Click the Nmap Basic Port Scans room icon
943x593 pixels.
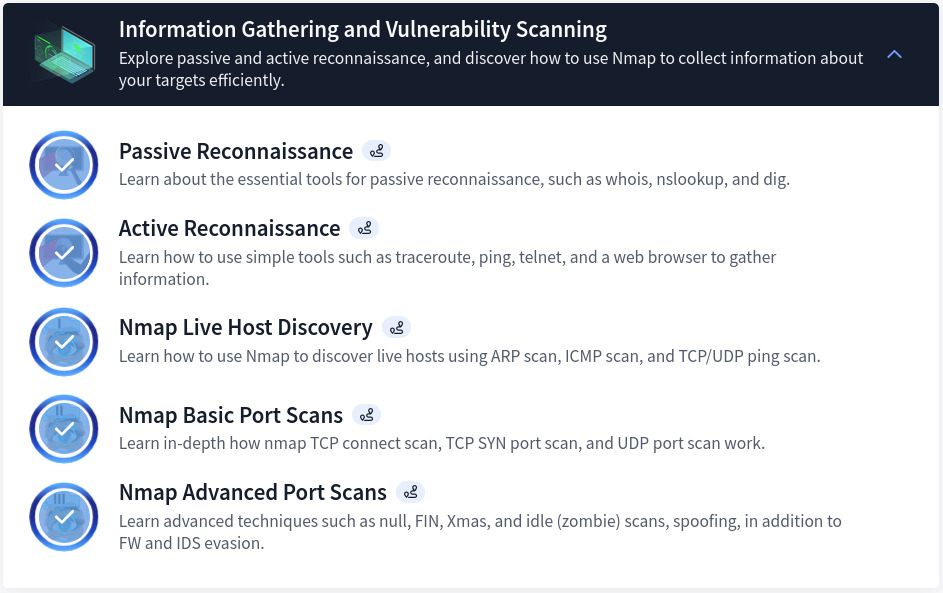[x=63, y=429]
